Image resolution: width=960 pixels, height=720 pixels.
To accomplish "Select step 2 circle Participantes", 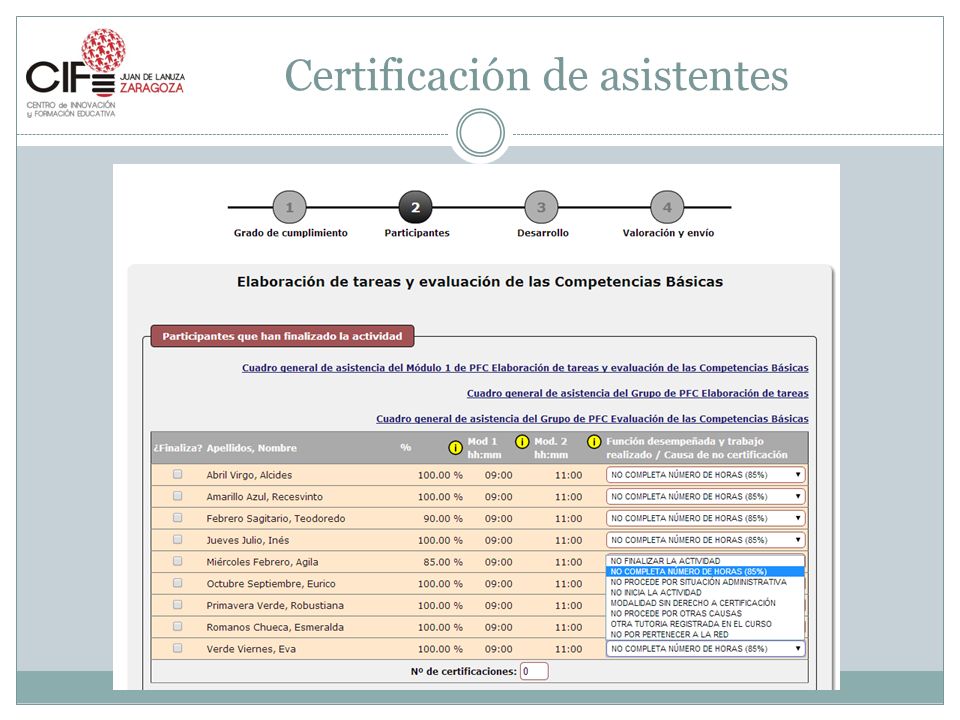I will (x=415, y=207).
